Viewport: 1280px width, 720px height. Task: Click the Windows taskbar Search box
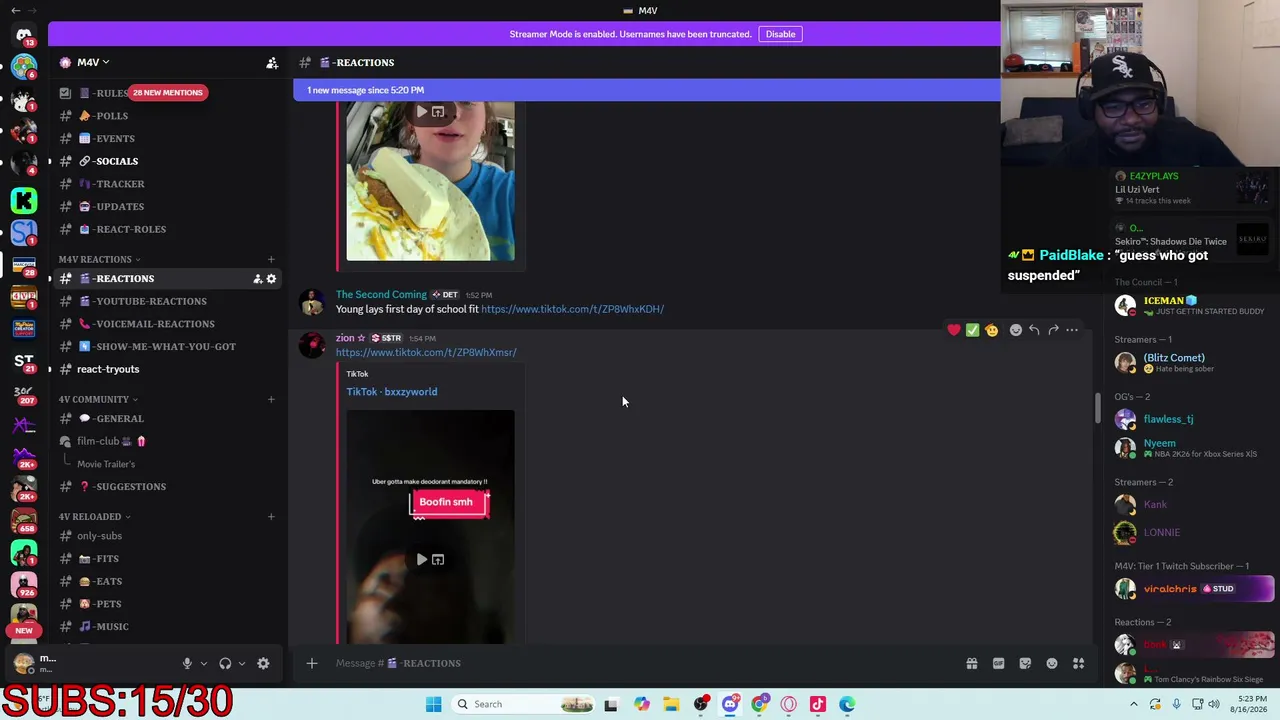pos(525,704)
